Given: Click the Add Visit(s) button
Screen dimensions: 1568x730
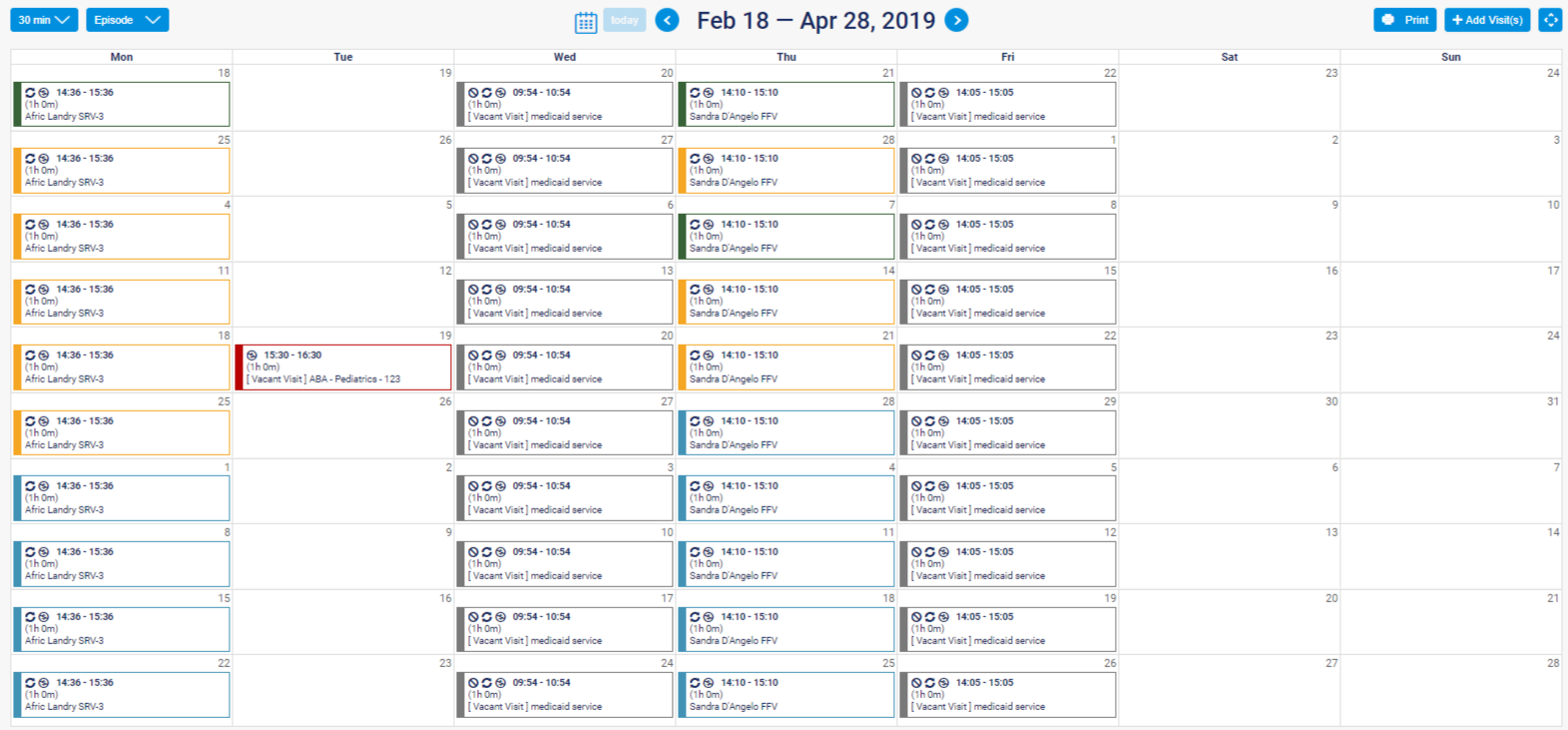Looking at the screenshot, I should (1487, 20).
